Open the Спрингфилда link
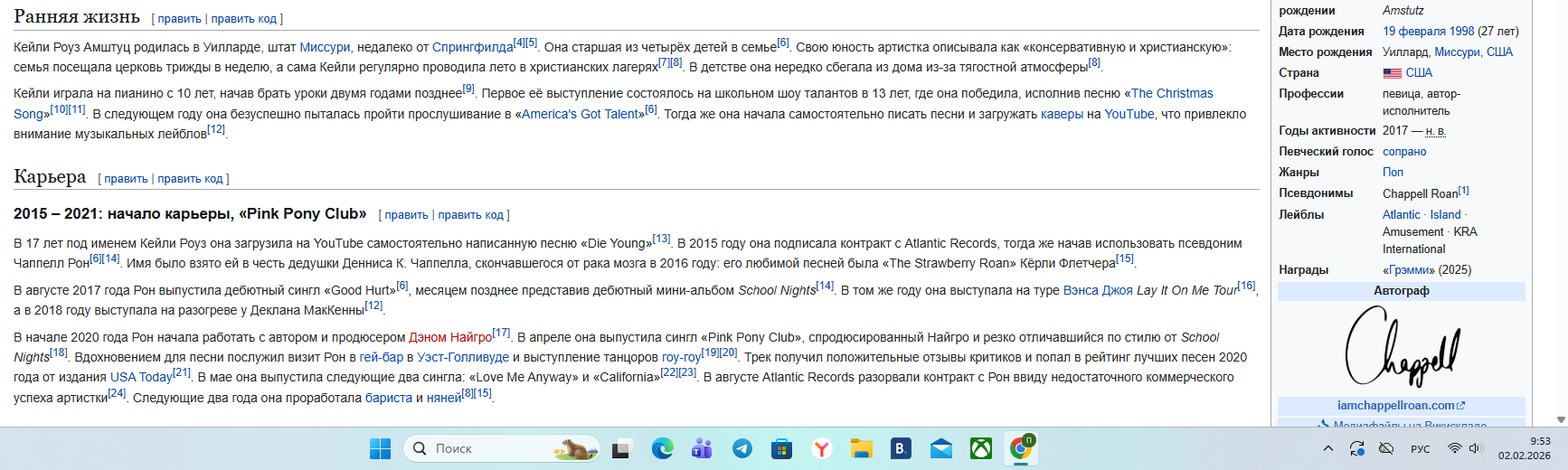 [x=472, y=47]
